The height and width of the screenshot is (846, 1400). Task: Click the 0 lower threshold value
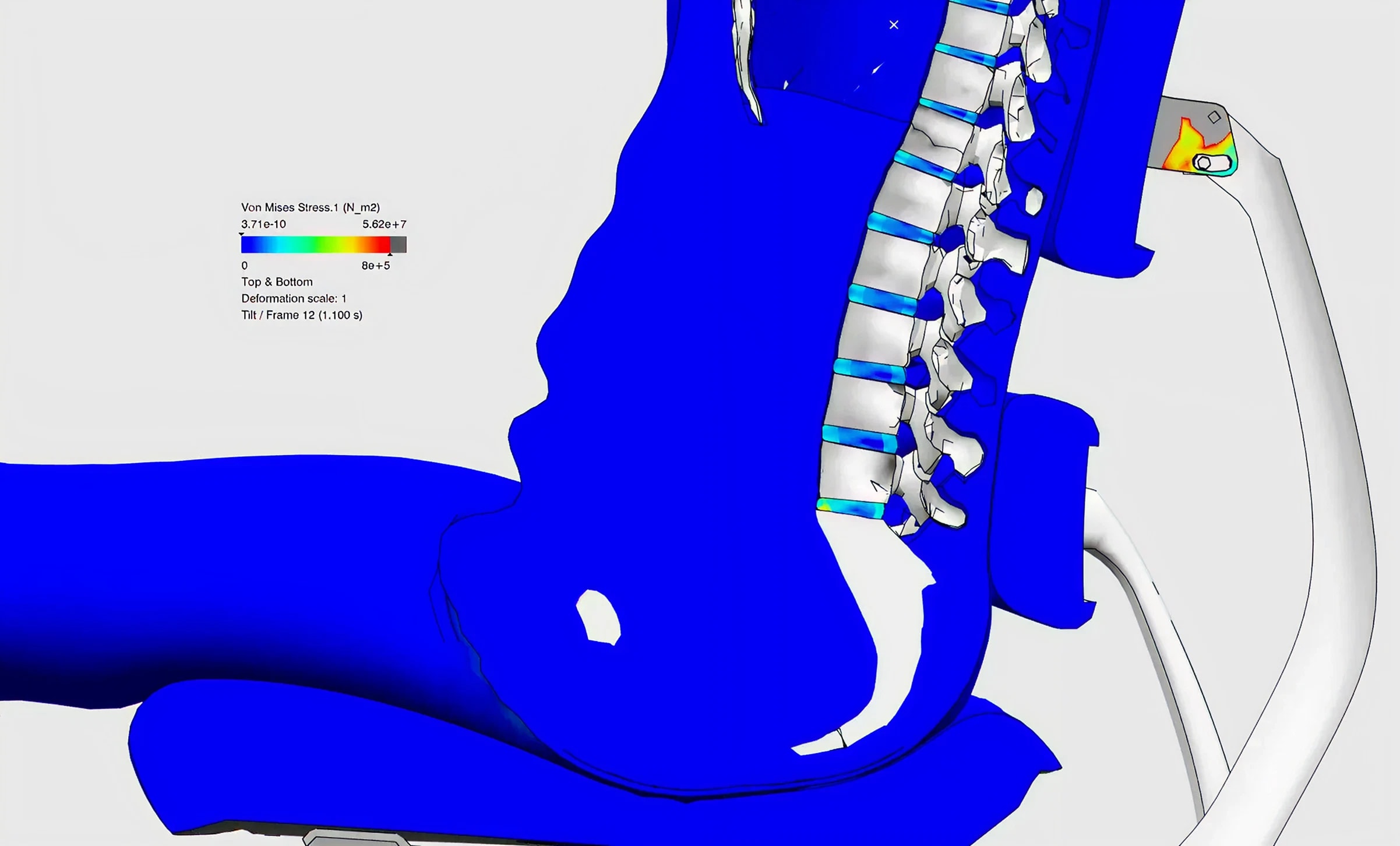click(244, 266)
